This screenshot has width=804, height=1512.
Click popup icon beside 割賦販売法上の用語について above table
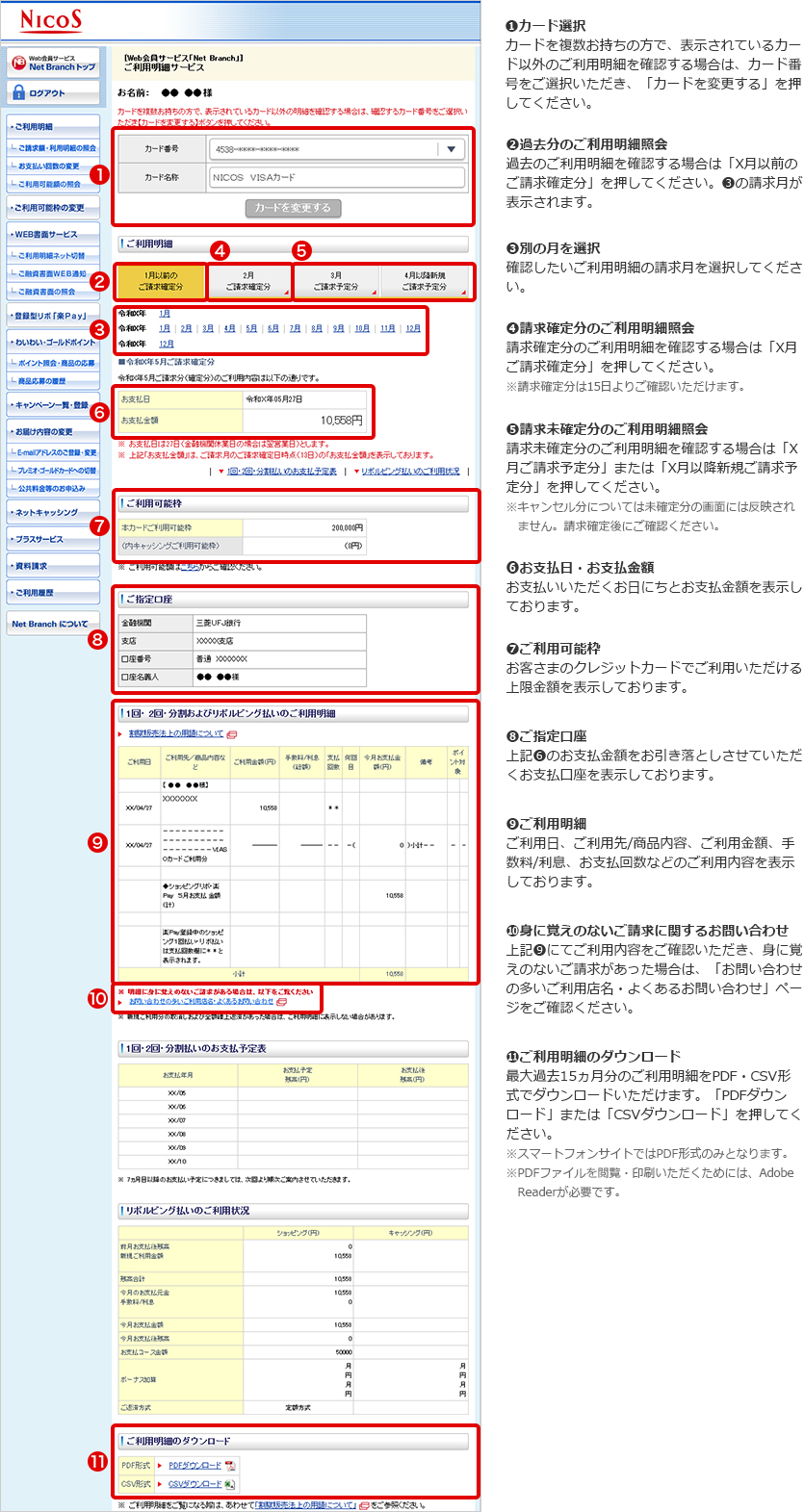tap(231, 734)
